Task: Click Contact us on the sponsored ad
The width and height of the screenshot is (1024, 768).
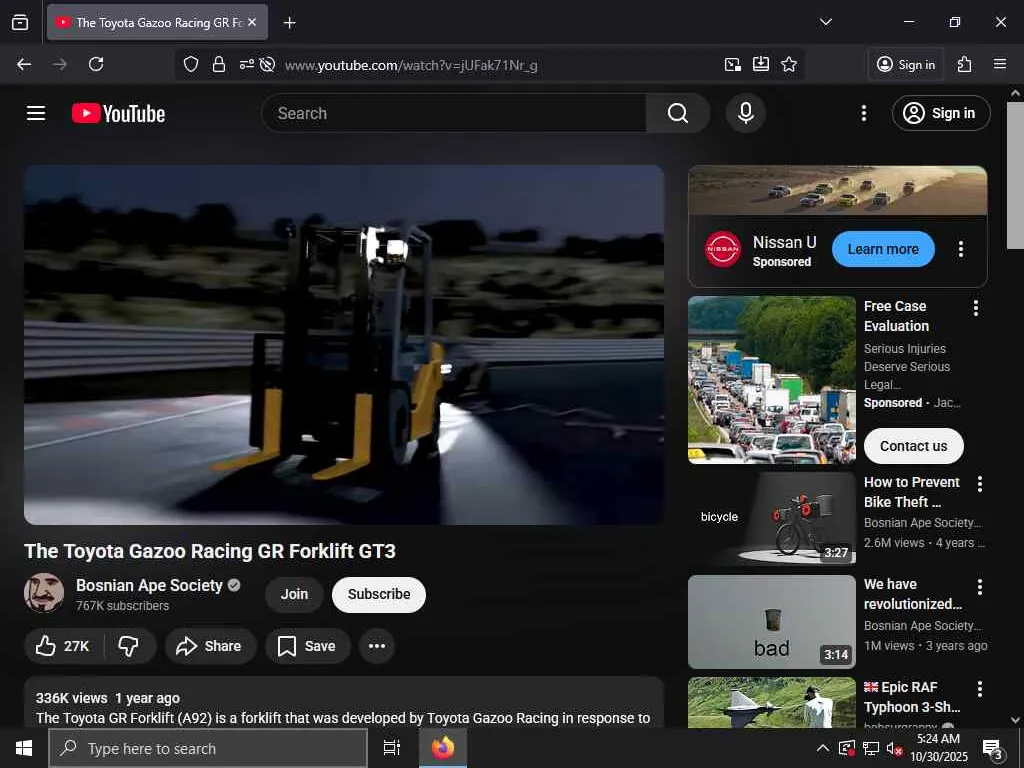Action: click(913, 446)
